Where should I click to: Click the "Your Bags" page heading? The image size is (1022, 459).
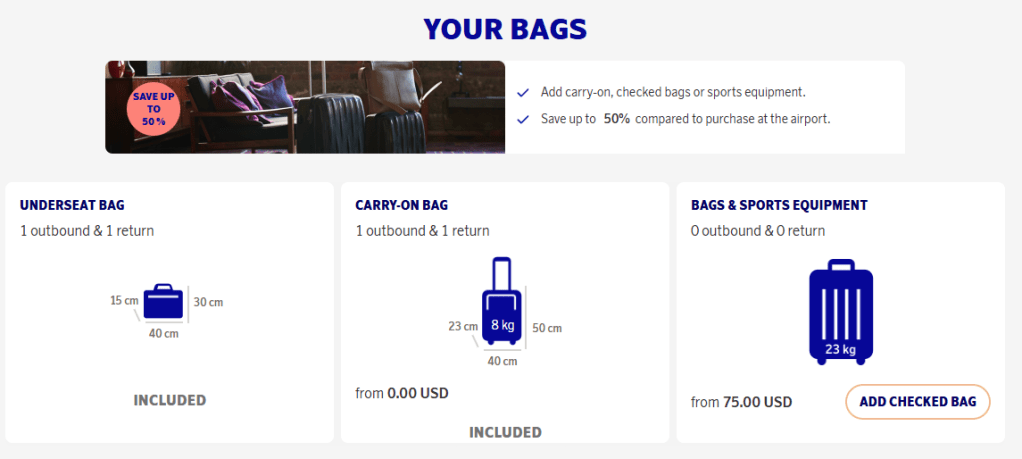click(505, 29)
